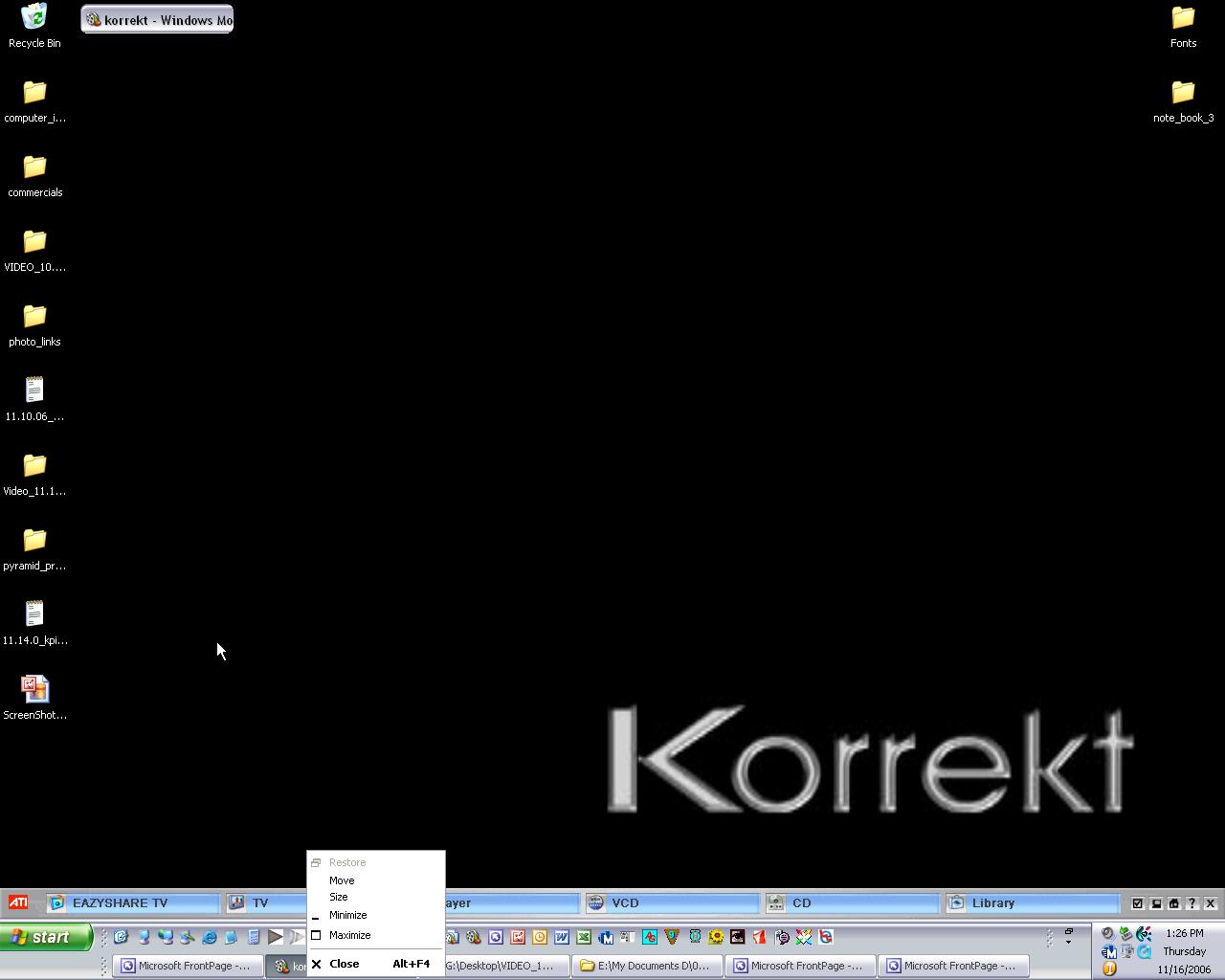Click the ATI toolbar help question mark
Viewport: 1225px width, 980px height.
pyautogui.click(x=1192, y=902)
